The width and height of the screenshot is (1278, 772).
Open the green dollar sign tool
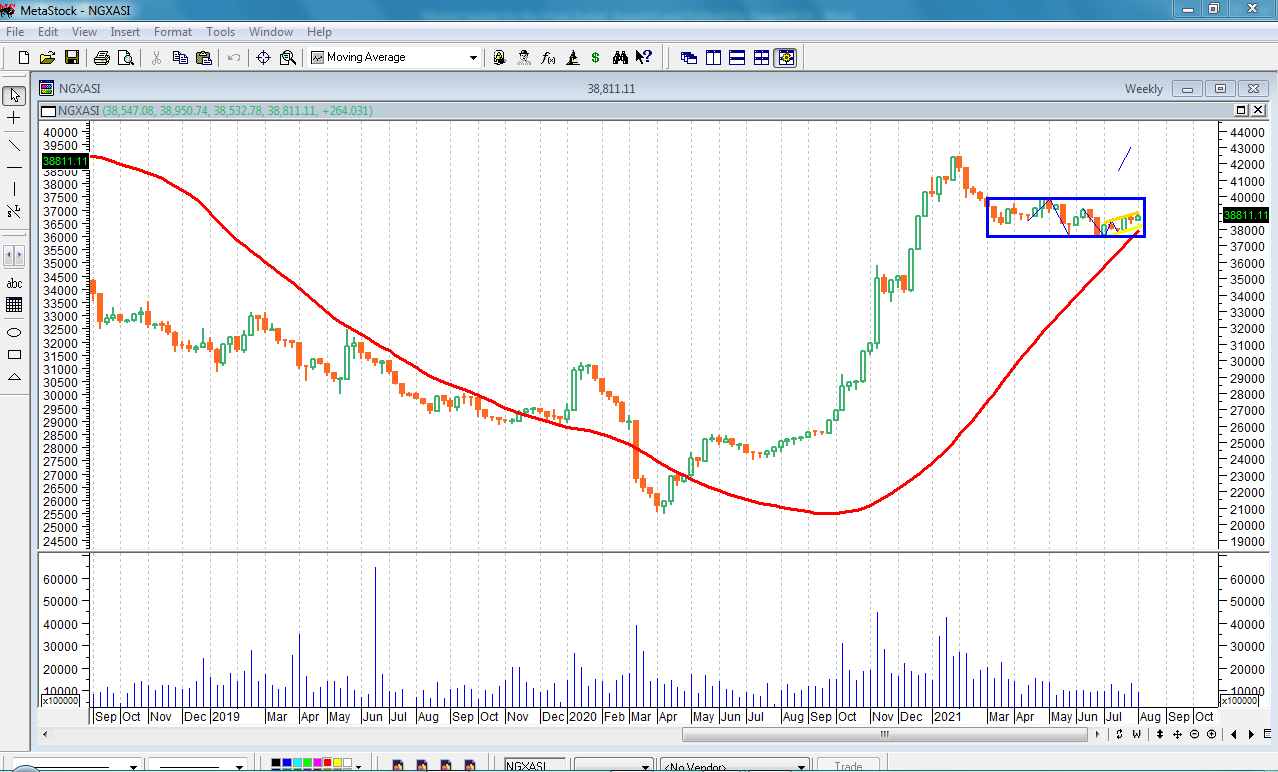(596, 58)
